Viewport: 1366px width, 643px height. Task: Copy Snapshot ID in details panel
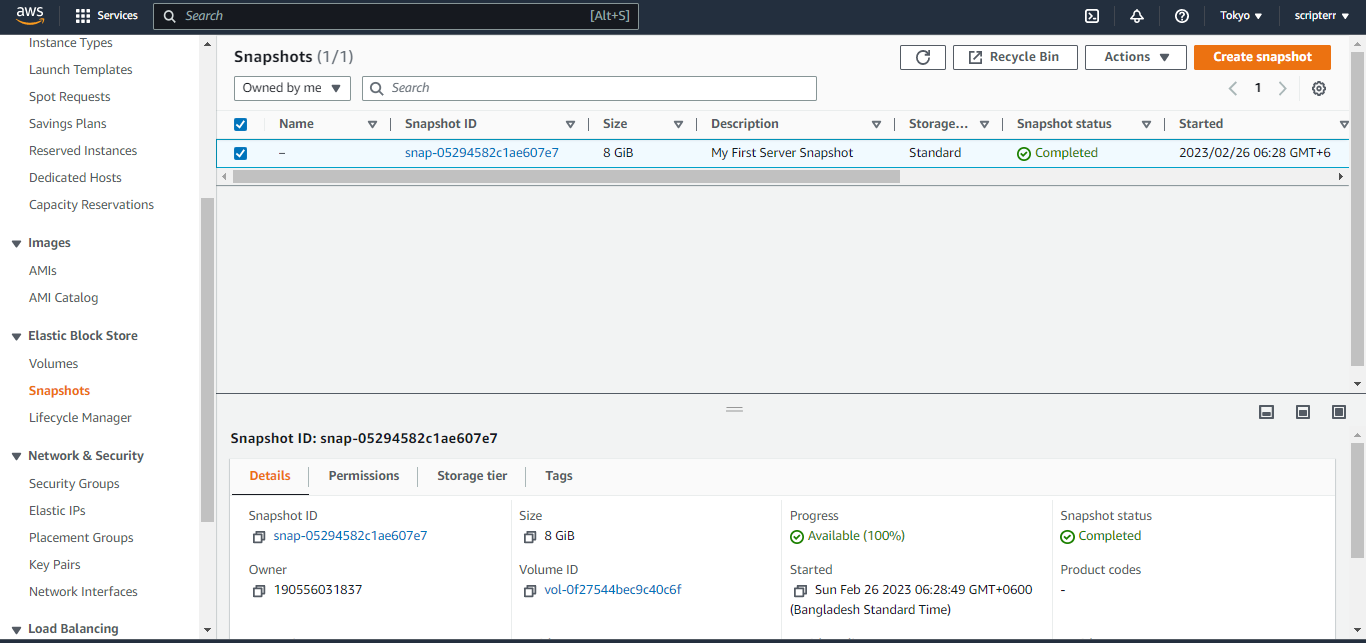pyautogui.click(x=259, y=537)
